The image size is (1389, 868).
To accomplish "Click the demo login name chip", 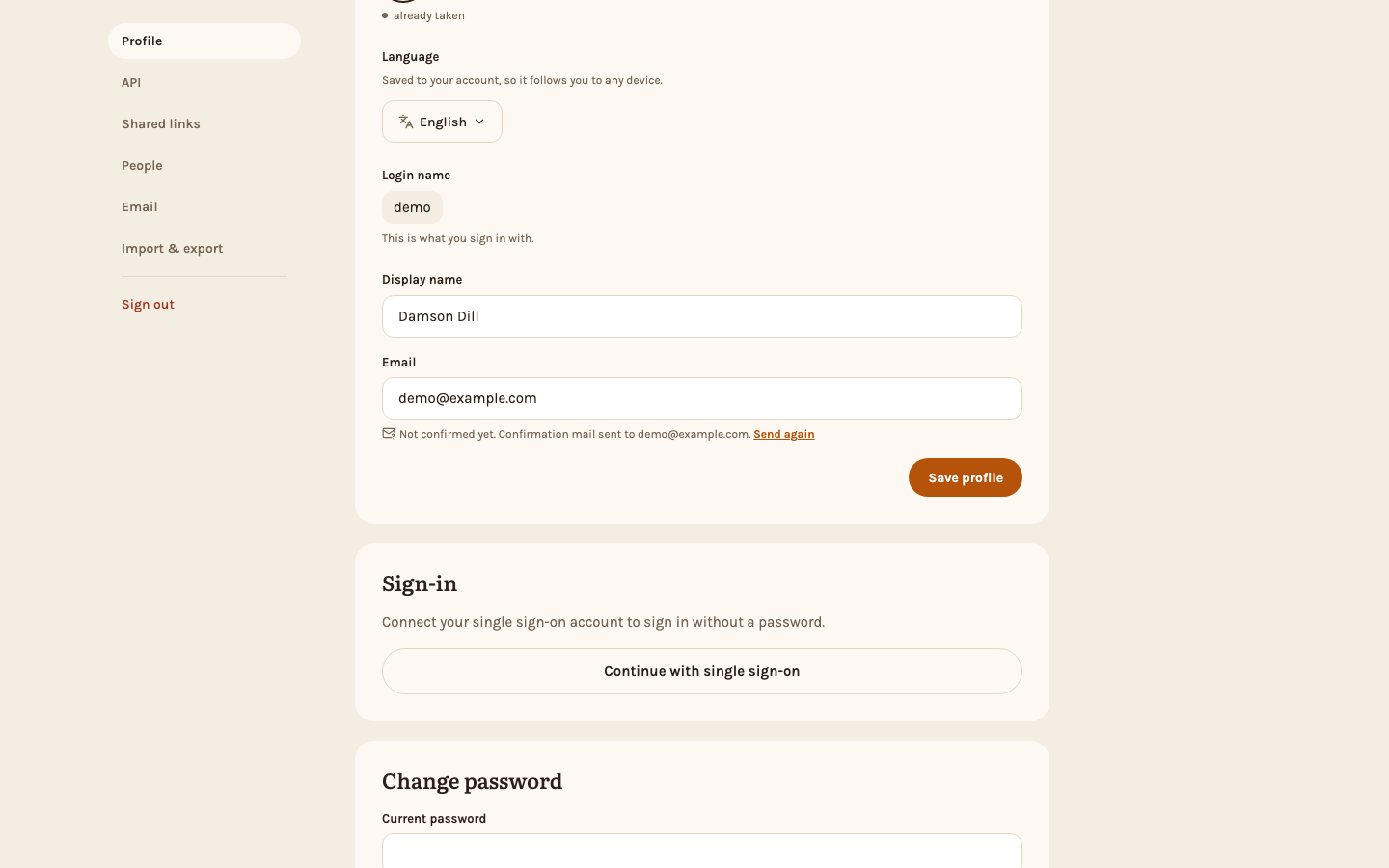I will click(x=412, y=207).
